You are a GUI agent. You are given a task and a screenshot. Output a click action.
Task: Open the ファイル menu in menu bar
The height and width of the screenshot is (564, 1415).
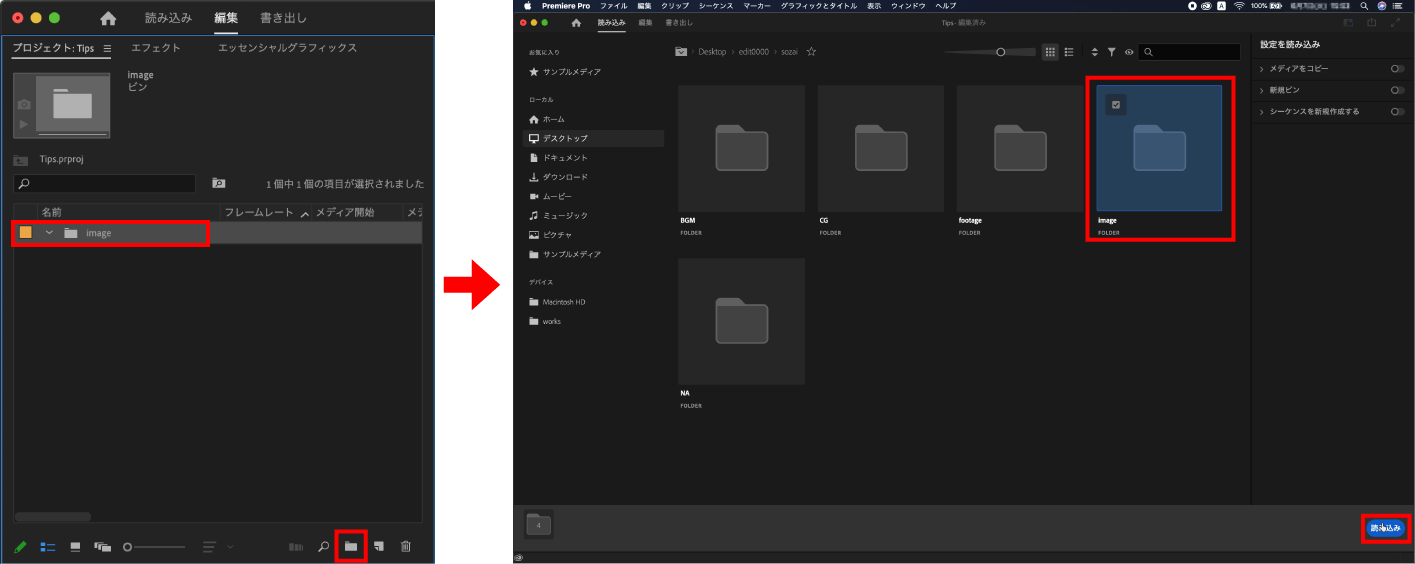click(x=613, y=6)
